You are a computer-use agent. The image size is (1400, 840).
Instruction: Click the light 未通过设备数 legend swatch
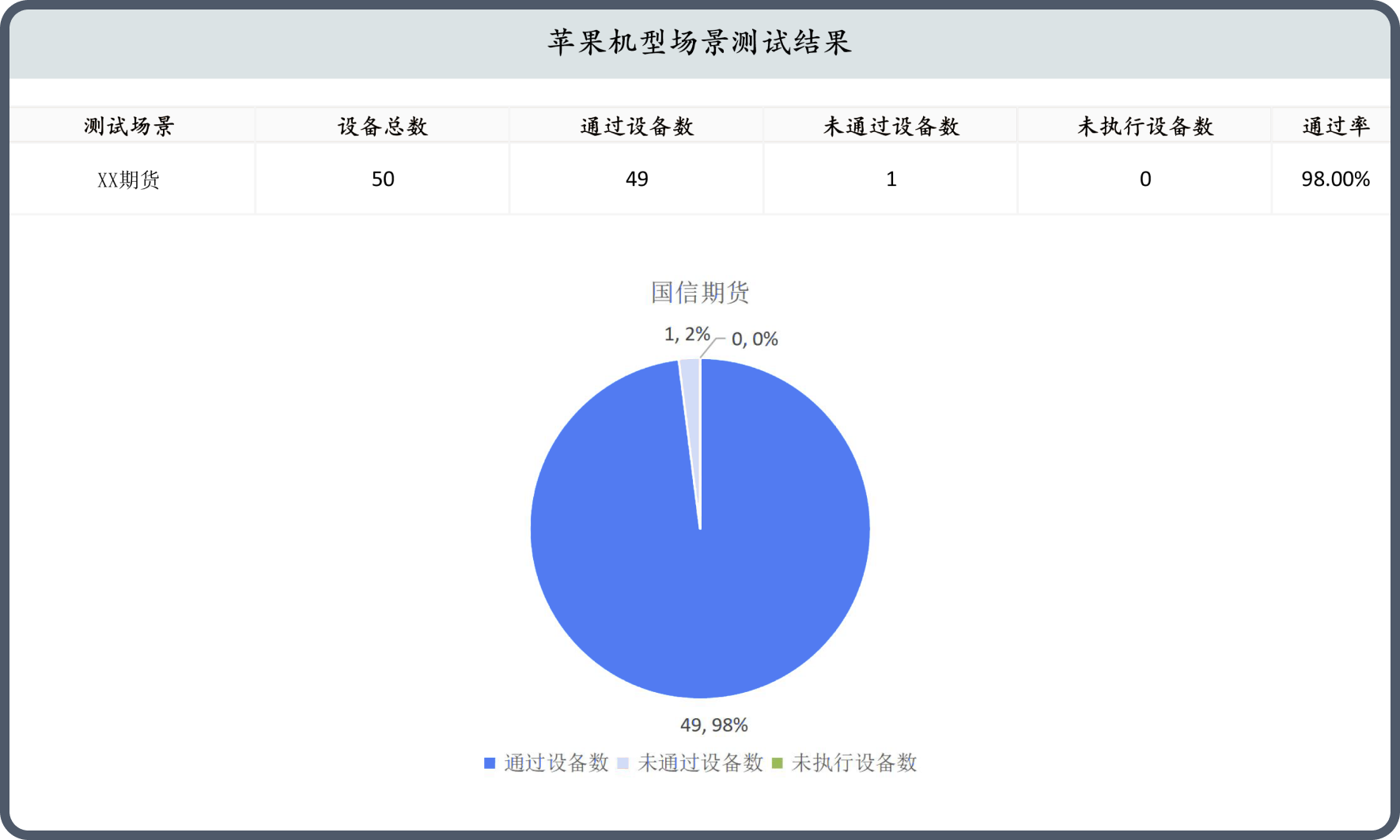pos(623,763)
